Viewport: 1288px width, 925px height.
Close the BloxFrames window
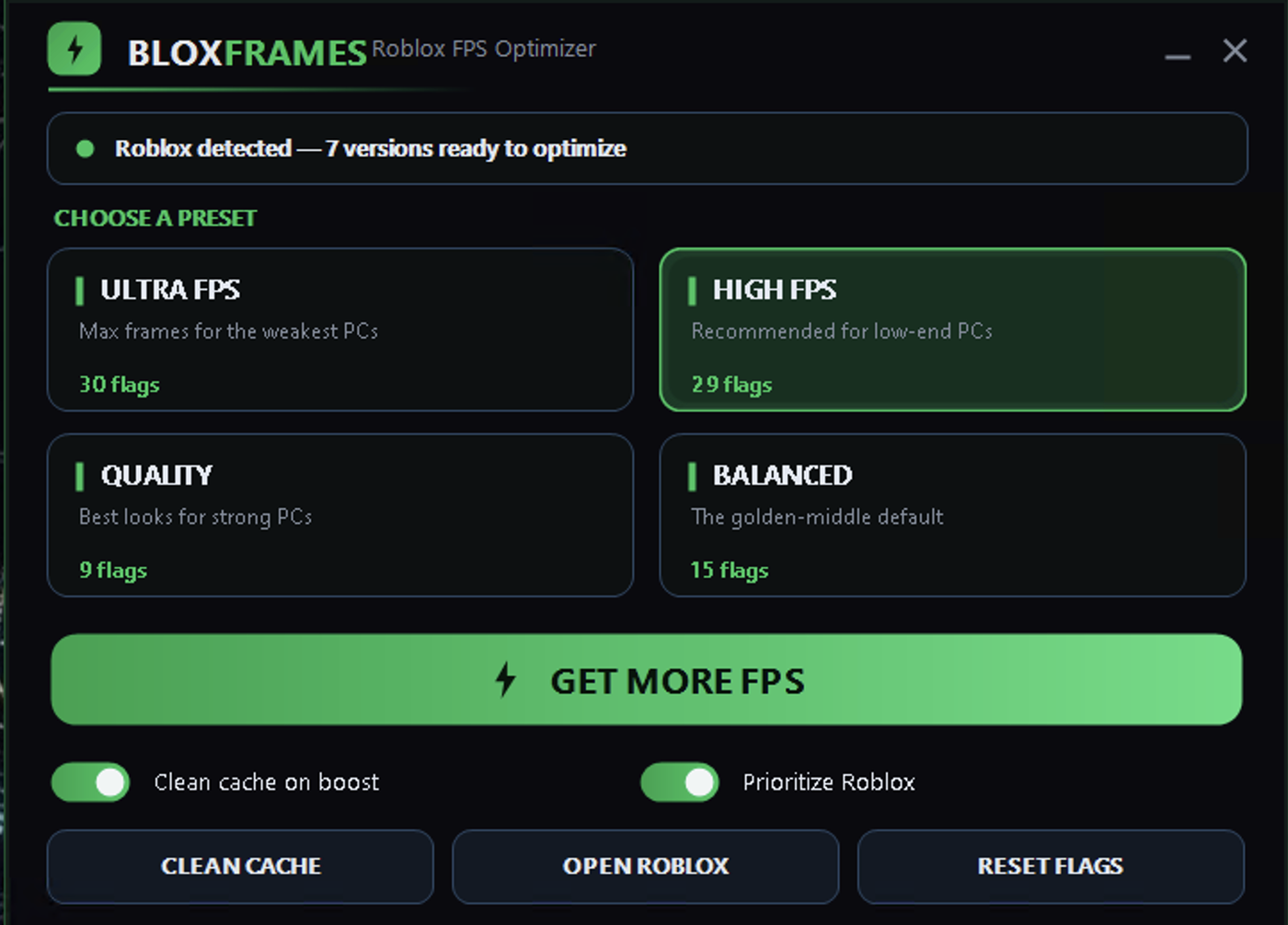coord(1235,50)
